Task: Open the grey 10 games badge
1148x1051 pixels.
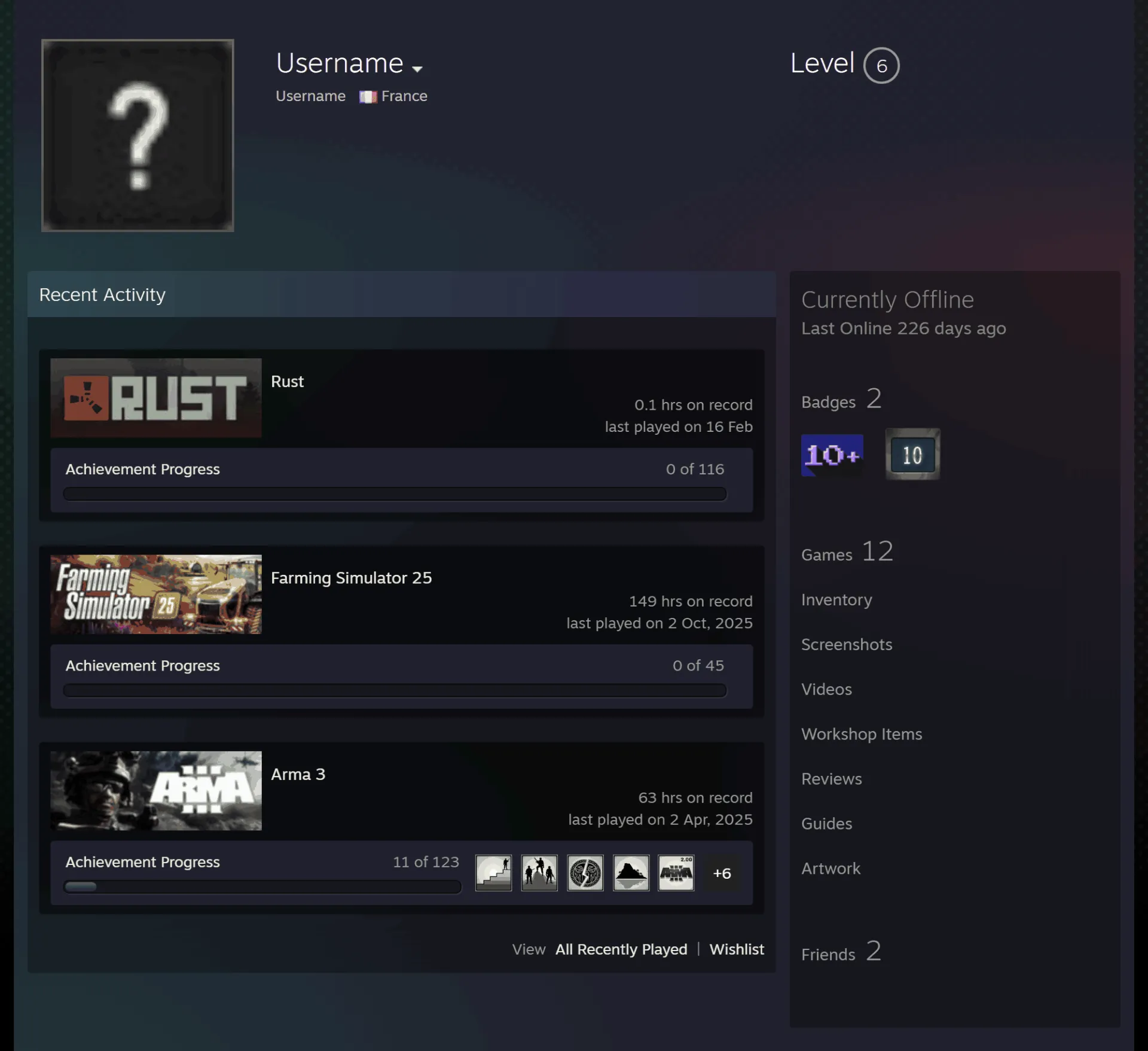Action: pyautogui.click(x=912, y=454)
